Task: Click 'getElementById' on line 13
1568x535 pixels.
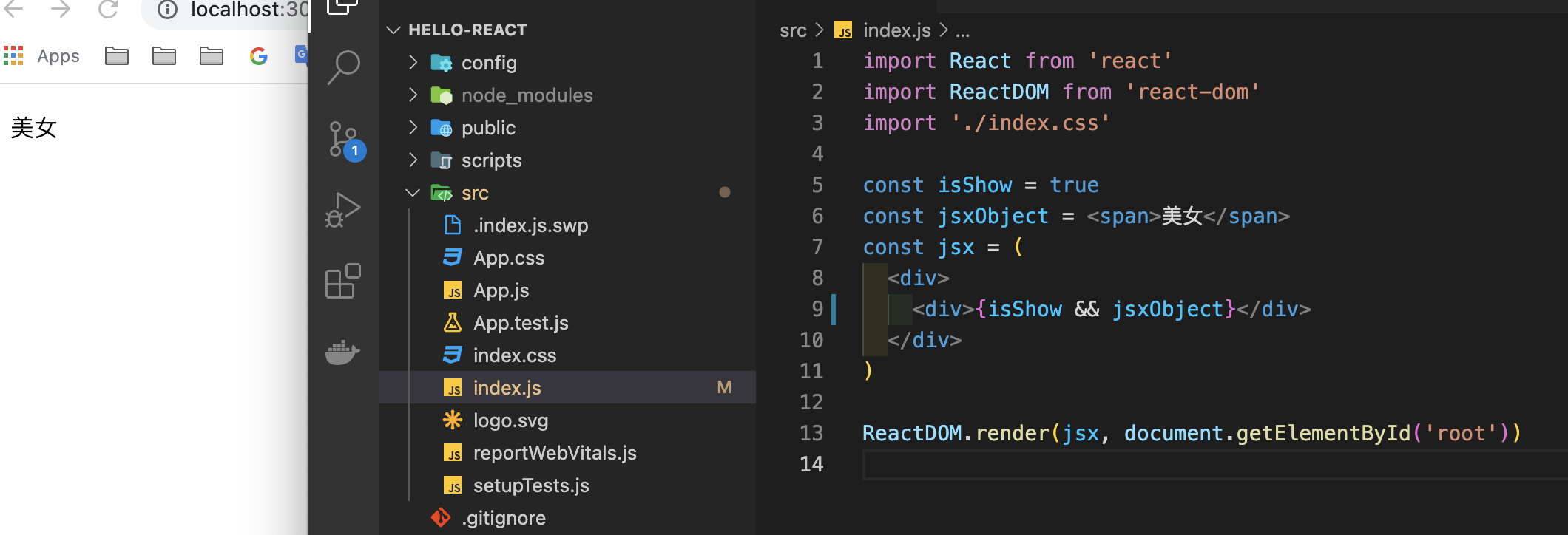Action: point(1323,433)
